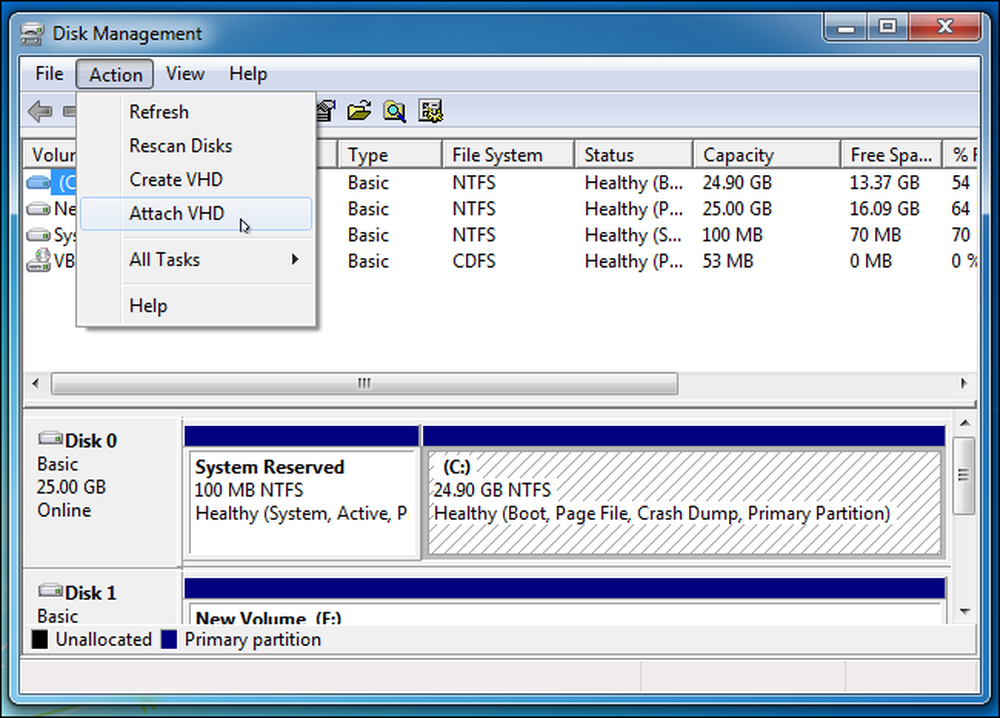Click the horizontal scrollbar right arrow
1000x718 pixels.
coord(964,383)
